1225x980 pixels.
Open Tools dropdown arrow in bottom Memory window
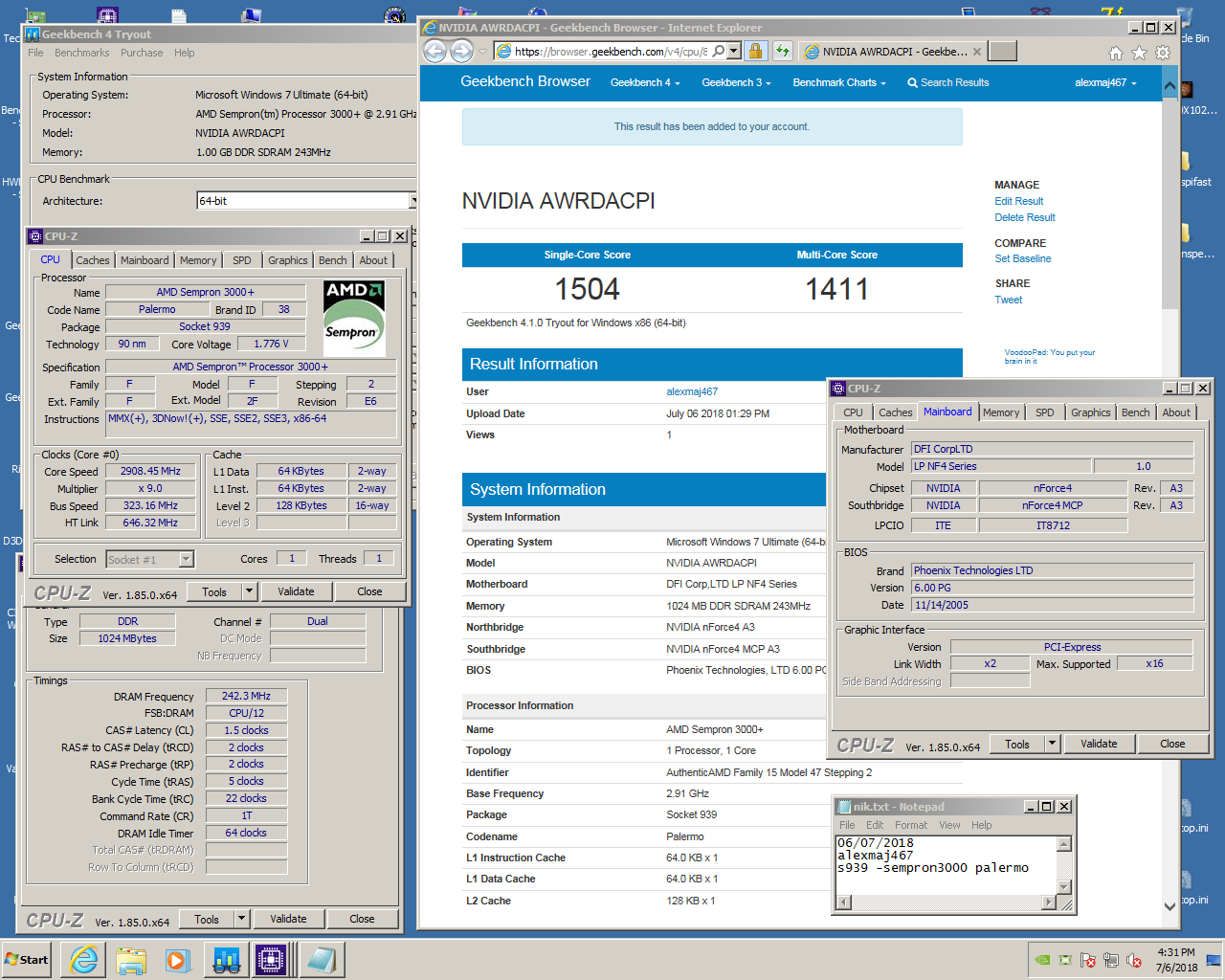pyautogui.click(x=241, y=919)
